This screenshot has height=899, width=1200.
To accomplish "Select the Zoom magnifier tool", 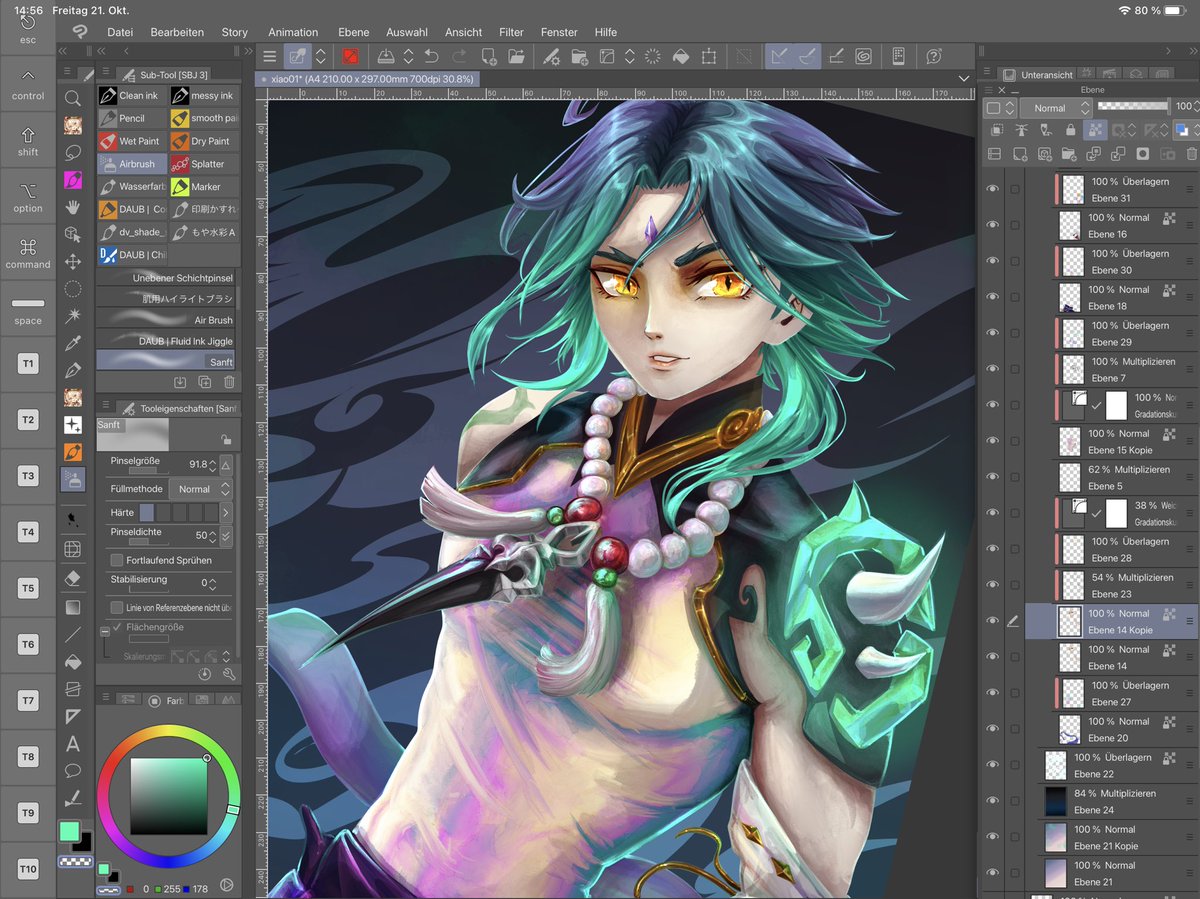I will click(x=73, y=98).
